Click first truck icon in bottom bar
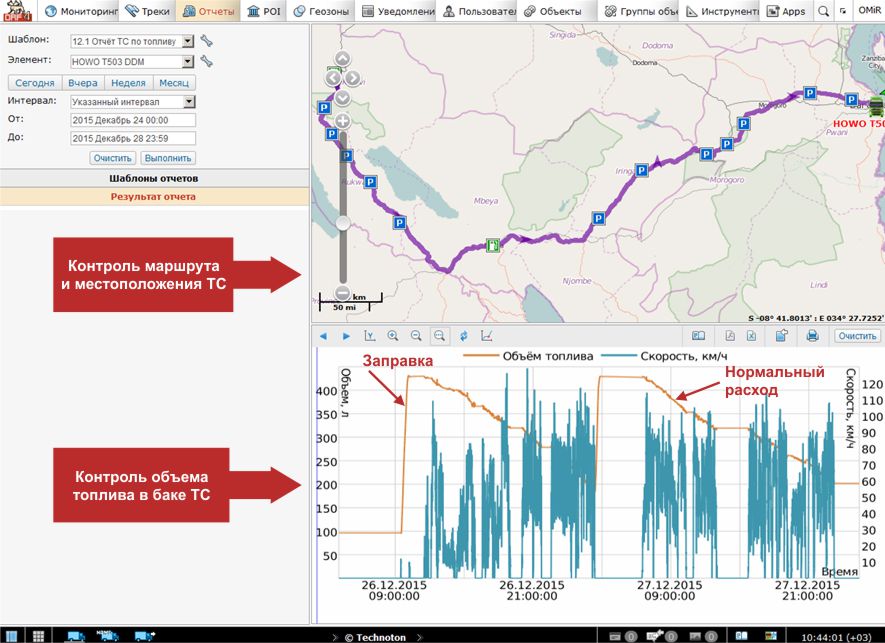 [x=75, y=636]
